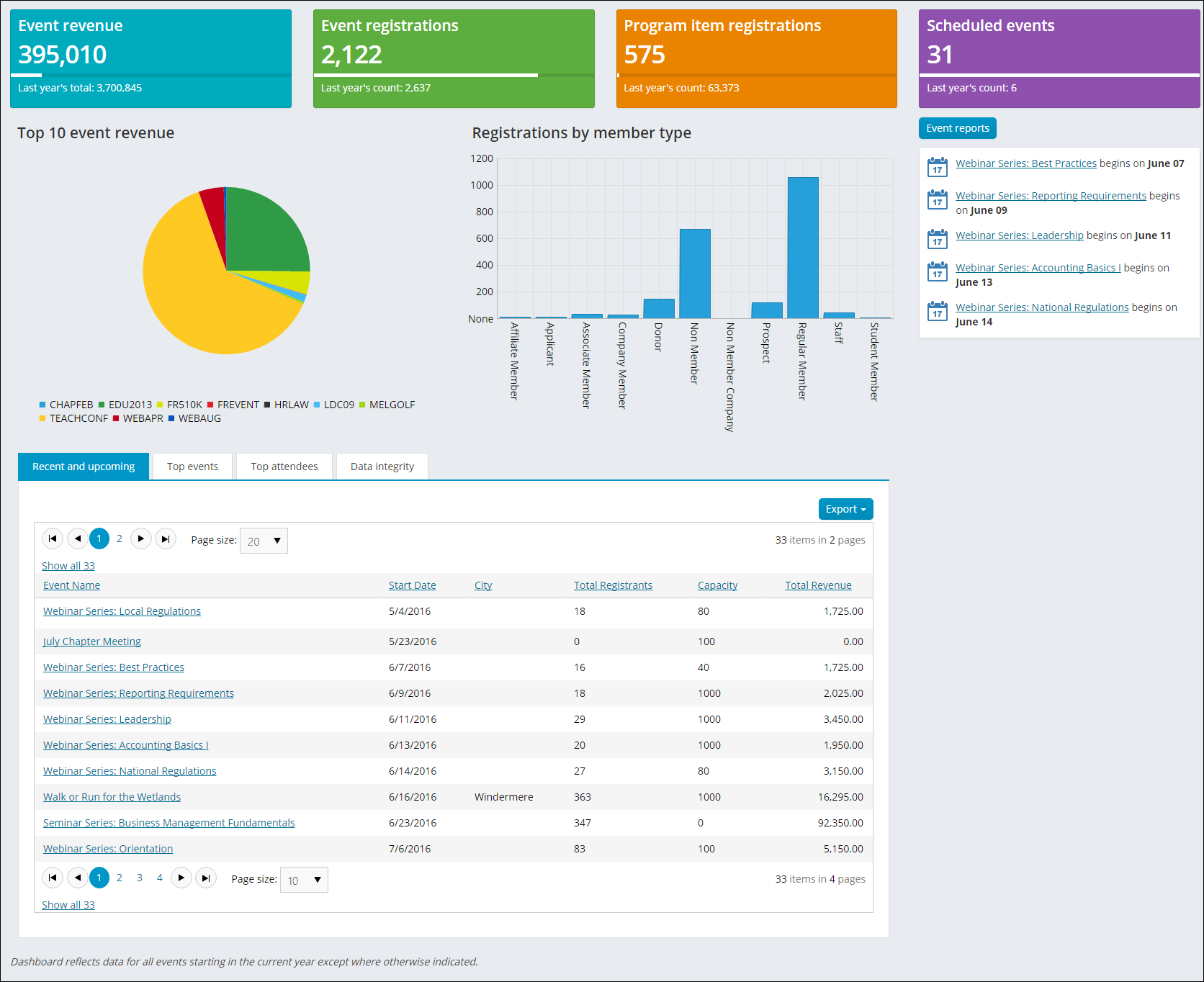Go to next page in top pager
Screen dimensions: 1204x982
[x=141, y=539]
